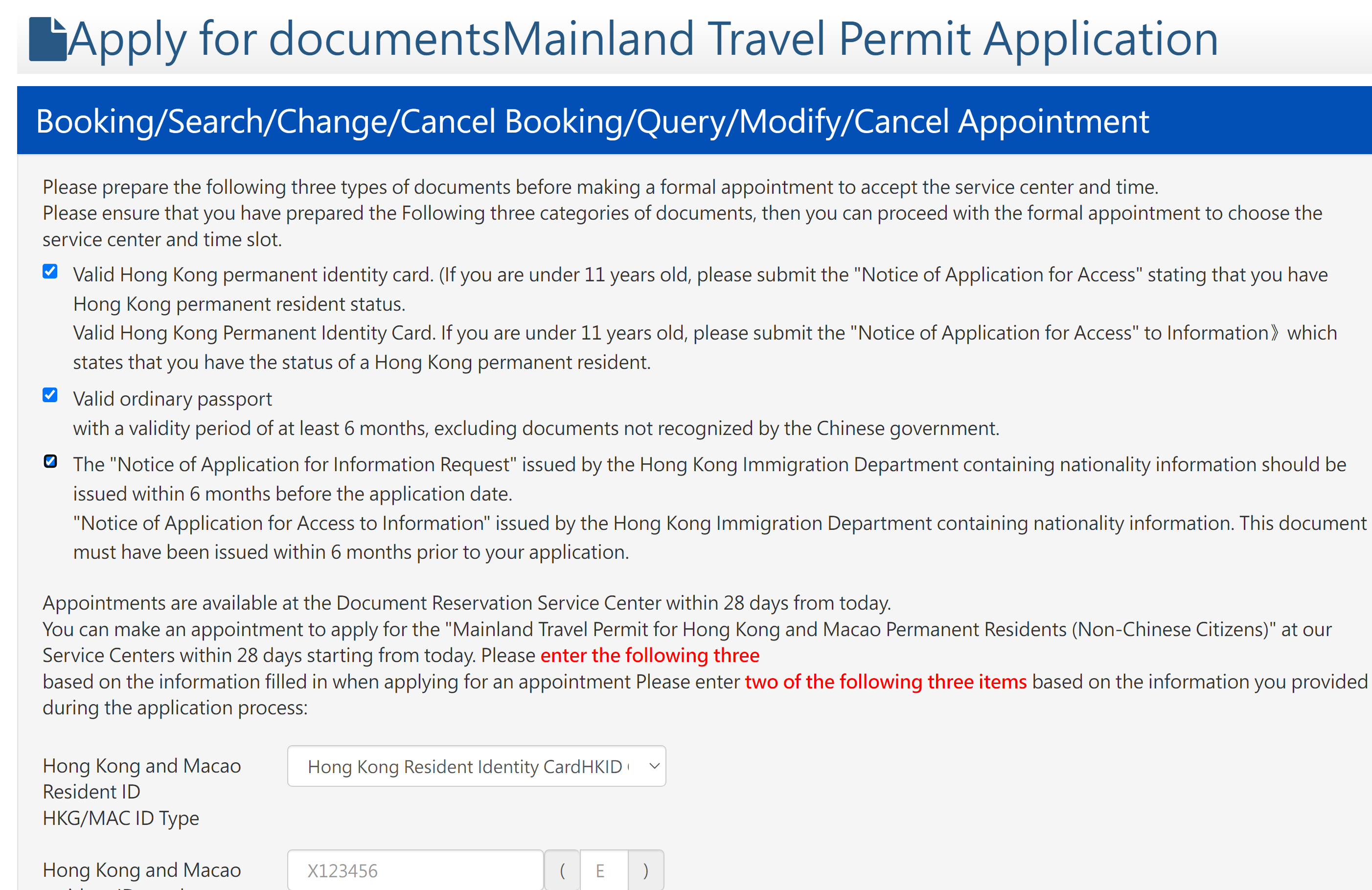The image size is (1372, 890).
Task: Uncheck the valid Hong Kong permanent identity card box
Action: click(x=50, y=272)
